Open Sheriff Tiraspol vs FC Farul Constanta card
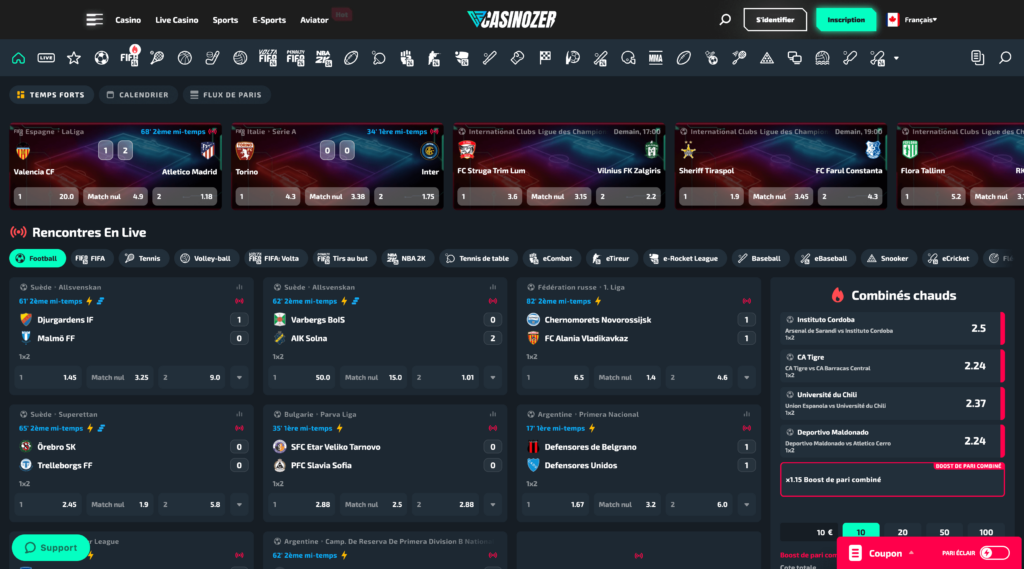 pyautogui.click(x=780, y=166)
